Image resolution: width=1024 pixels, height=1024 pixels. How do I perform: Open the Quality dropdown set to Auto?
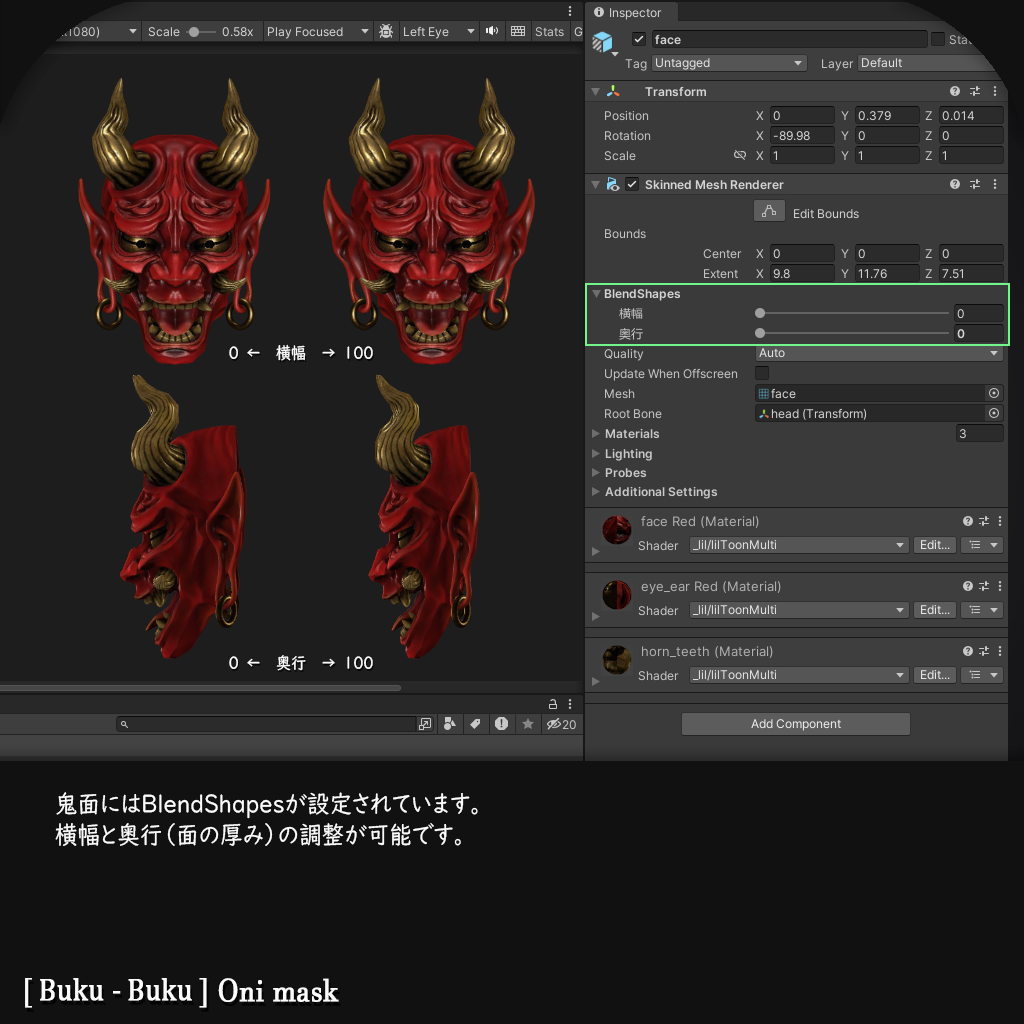click(x=878, y=353)
